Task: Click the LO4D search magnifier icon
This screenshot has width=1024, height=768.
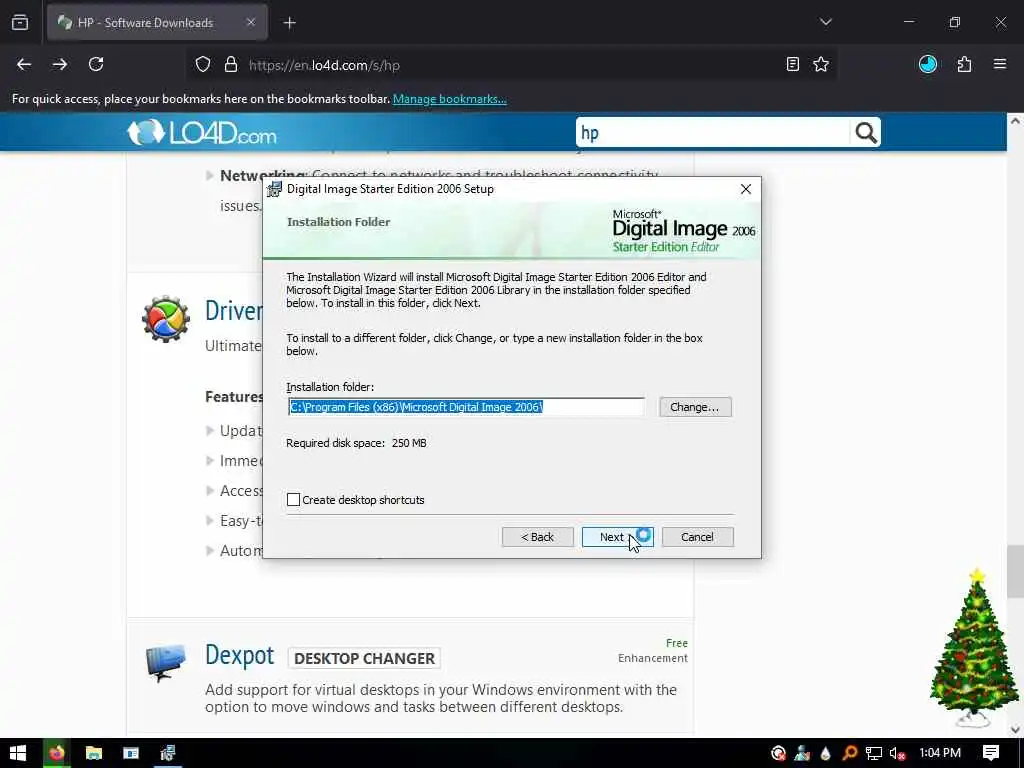Action: pos(866,133)
